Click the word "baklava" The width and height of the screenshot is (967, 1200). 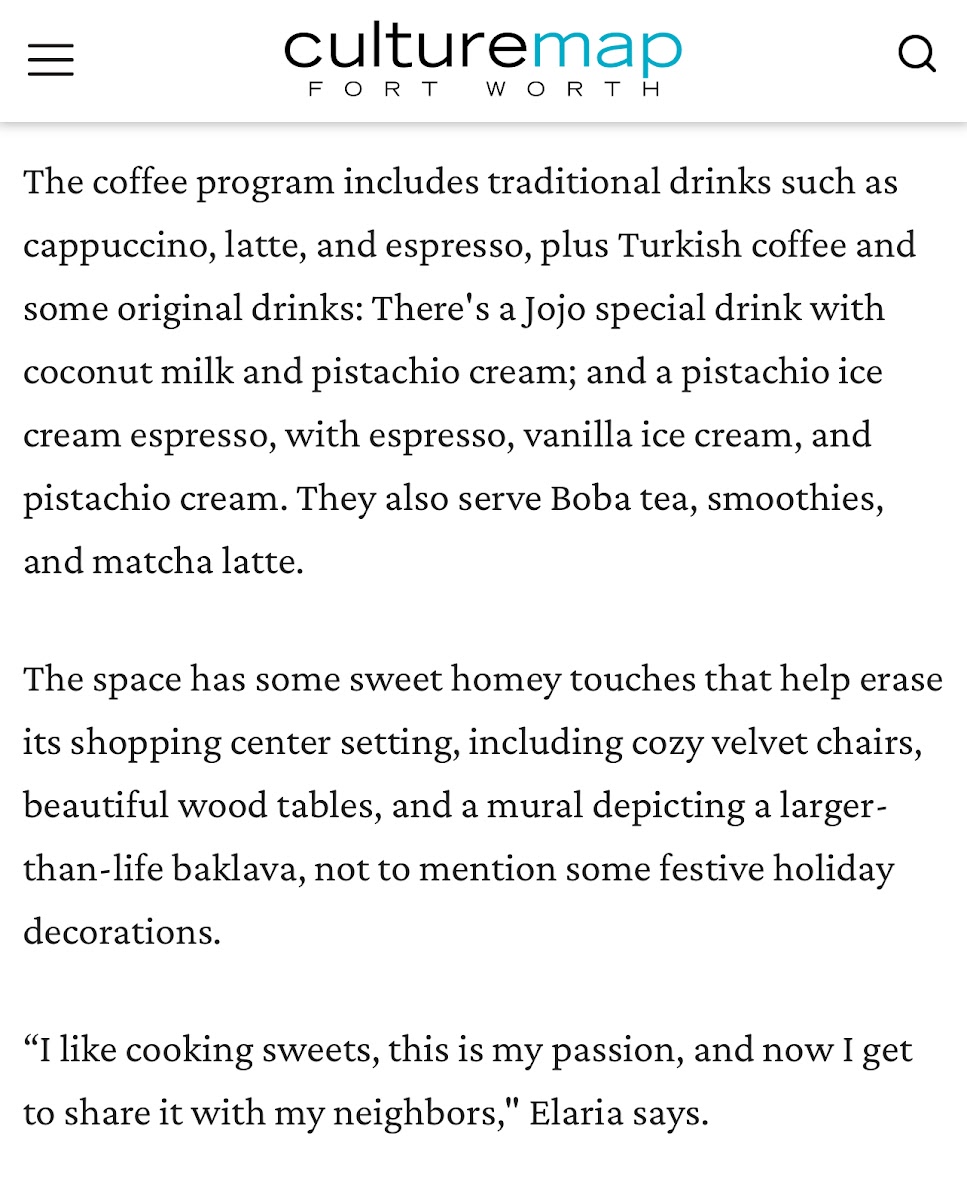coord(236,868)
